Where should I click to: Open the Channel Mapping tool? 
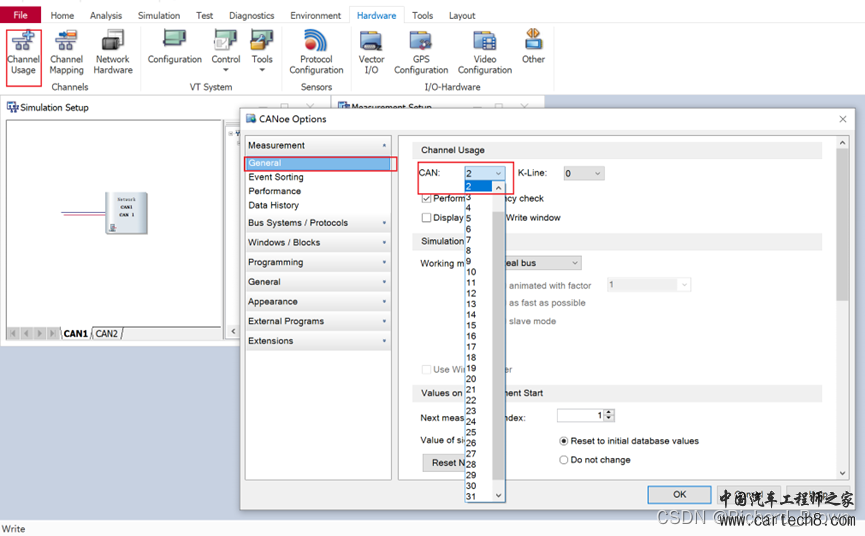coord(66,51)
